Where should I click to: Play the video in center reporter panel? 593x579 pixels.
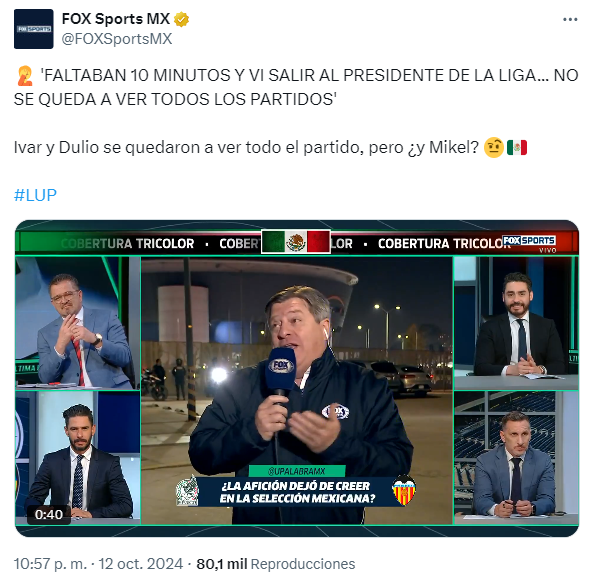296,390
